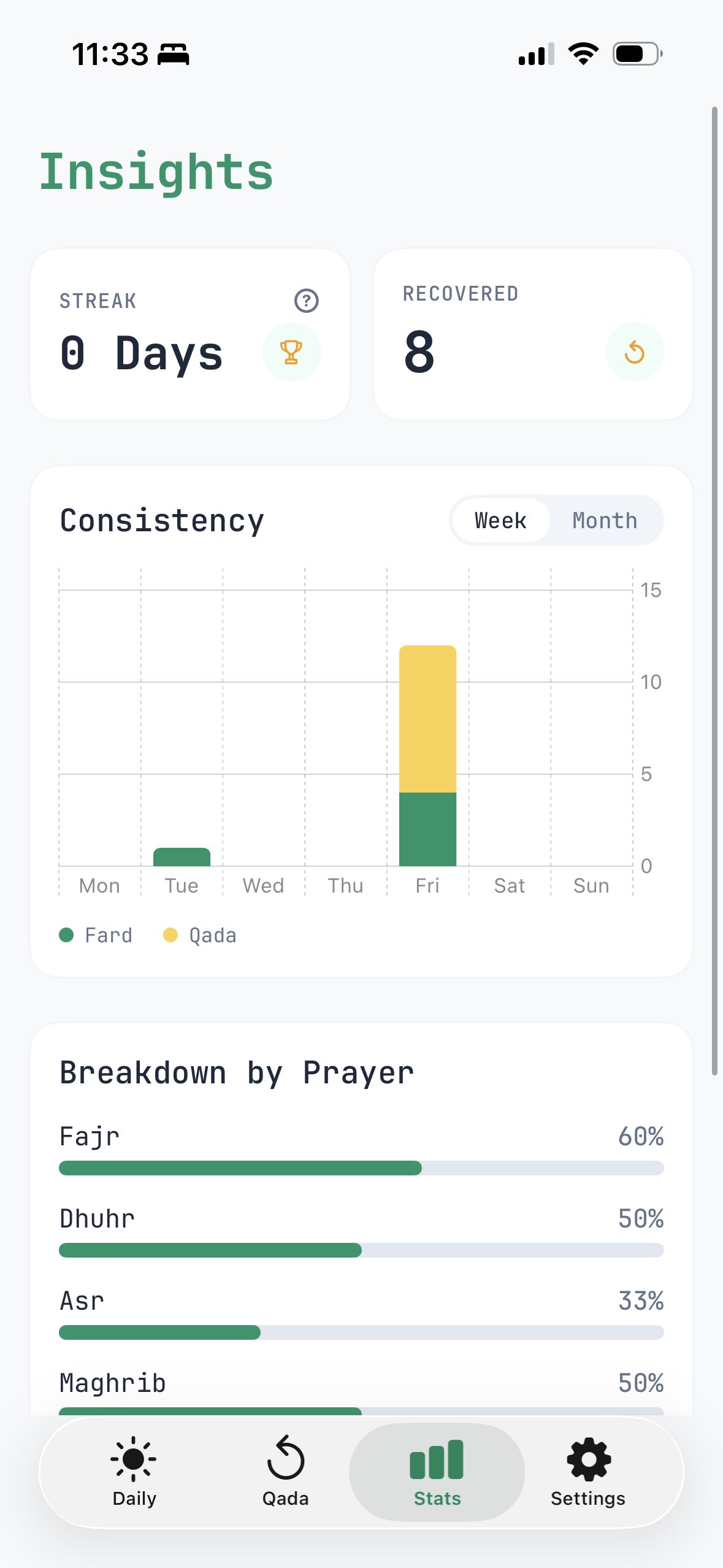
Task: Open the Qada section
Action: tap(286, 1472)
